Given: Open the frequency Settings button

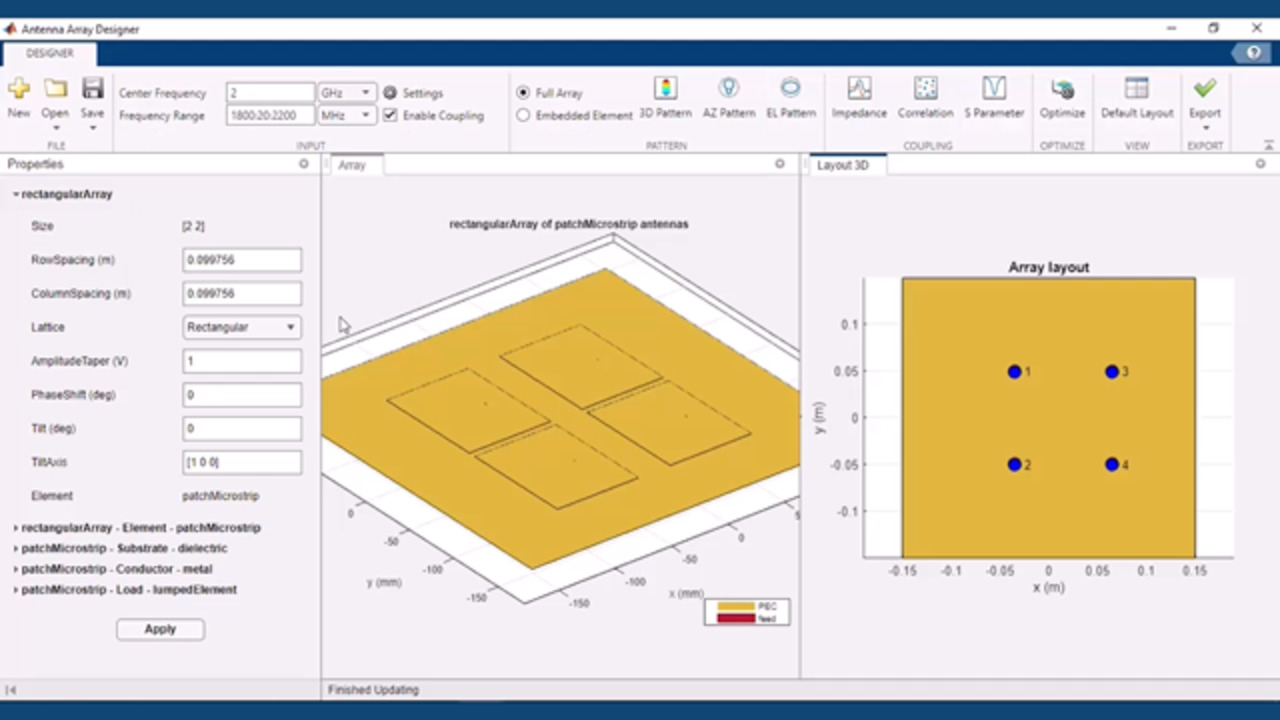Looking at the screenshot, I should pos(413,93).
